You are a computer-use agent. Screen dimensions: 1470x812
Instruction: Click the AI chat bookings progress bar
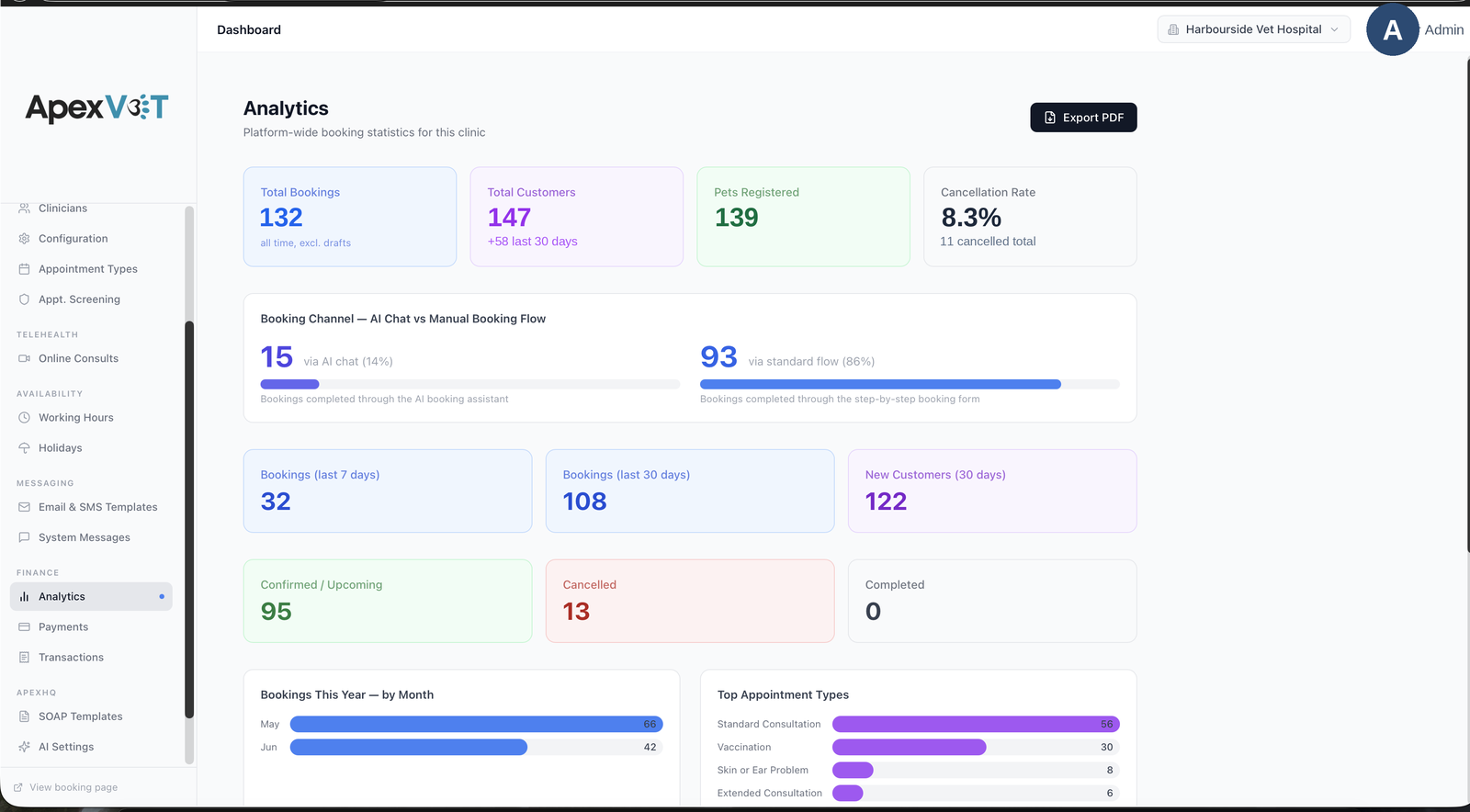tap(470, 384)
